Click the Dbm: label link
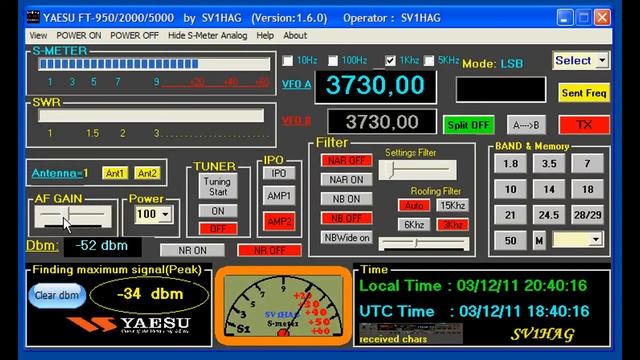 tap(42, 246)
